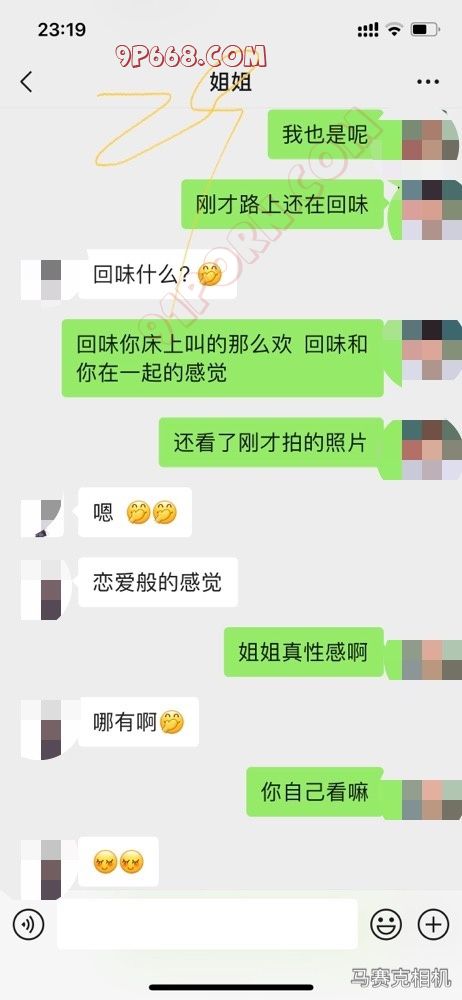Tap the chat title 姐姐
Image resolution: width=462 pixels, height=1000 pixels.
coord(231,82)
